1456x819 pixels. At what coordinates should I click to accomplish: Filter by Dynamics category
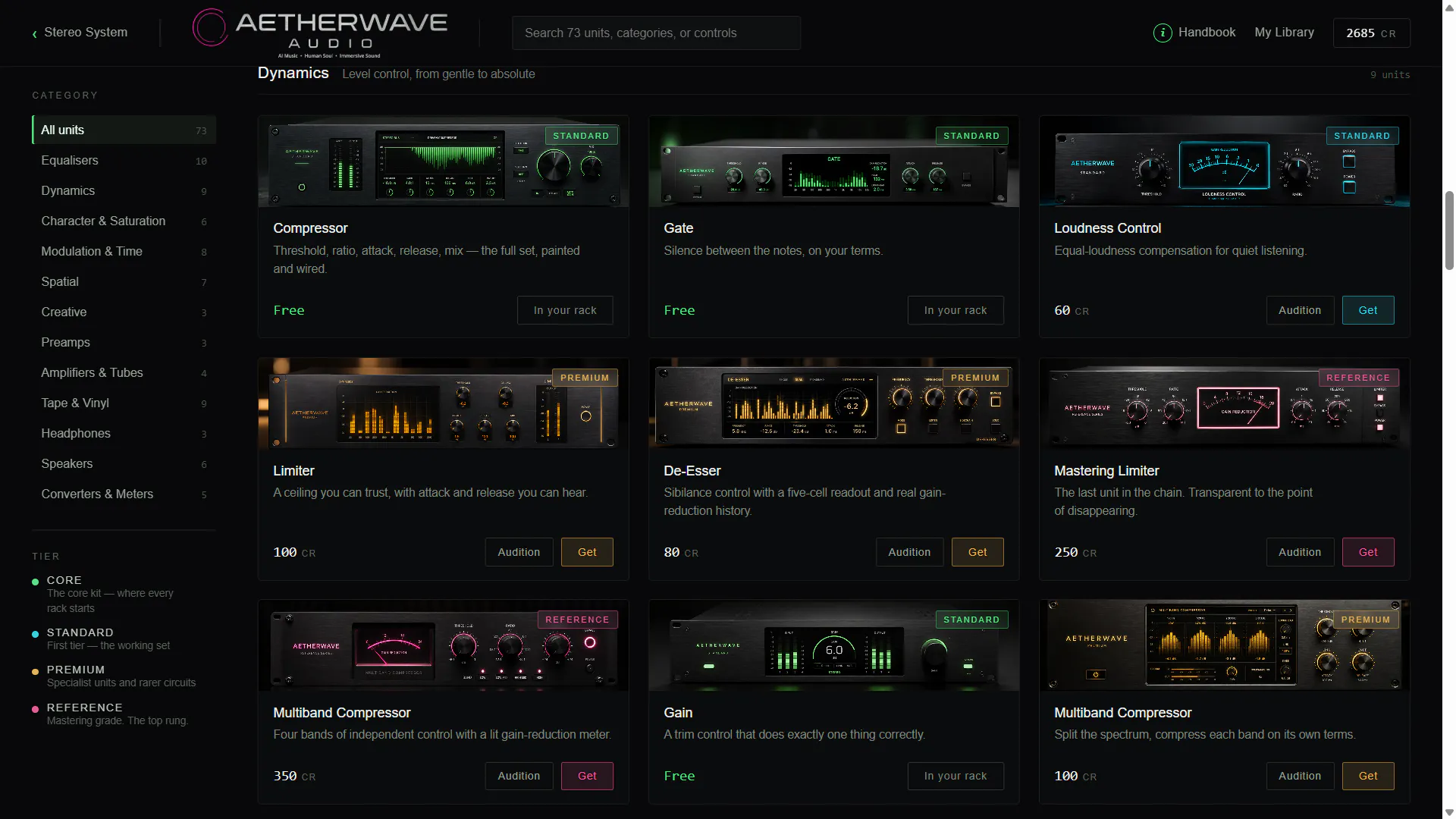pos(124,190)
